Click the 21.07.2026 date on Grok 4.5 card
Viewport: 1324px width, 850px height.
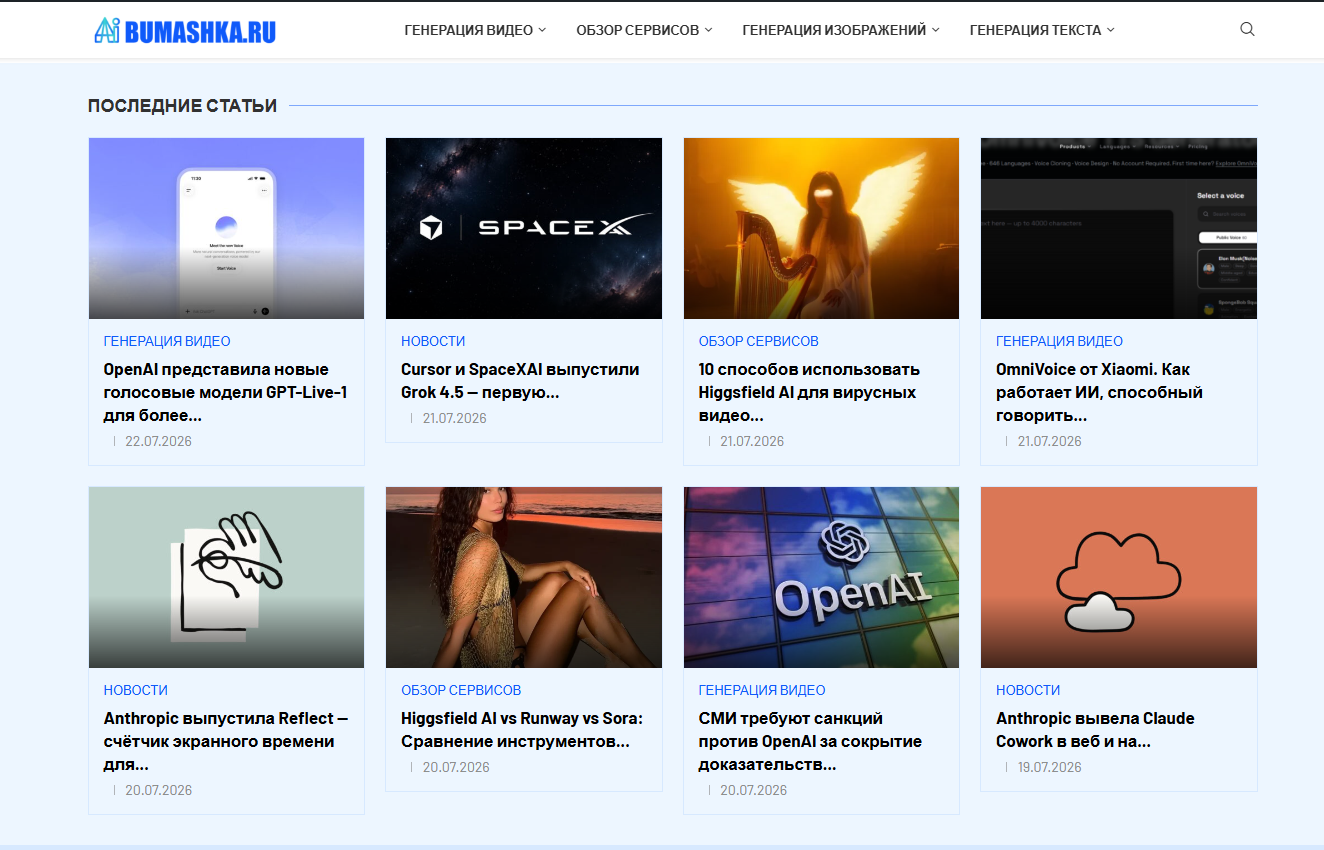pos(455,418)
